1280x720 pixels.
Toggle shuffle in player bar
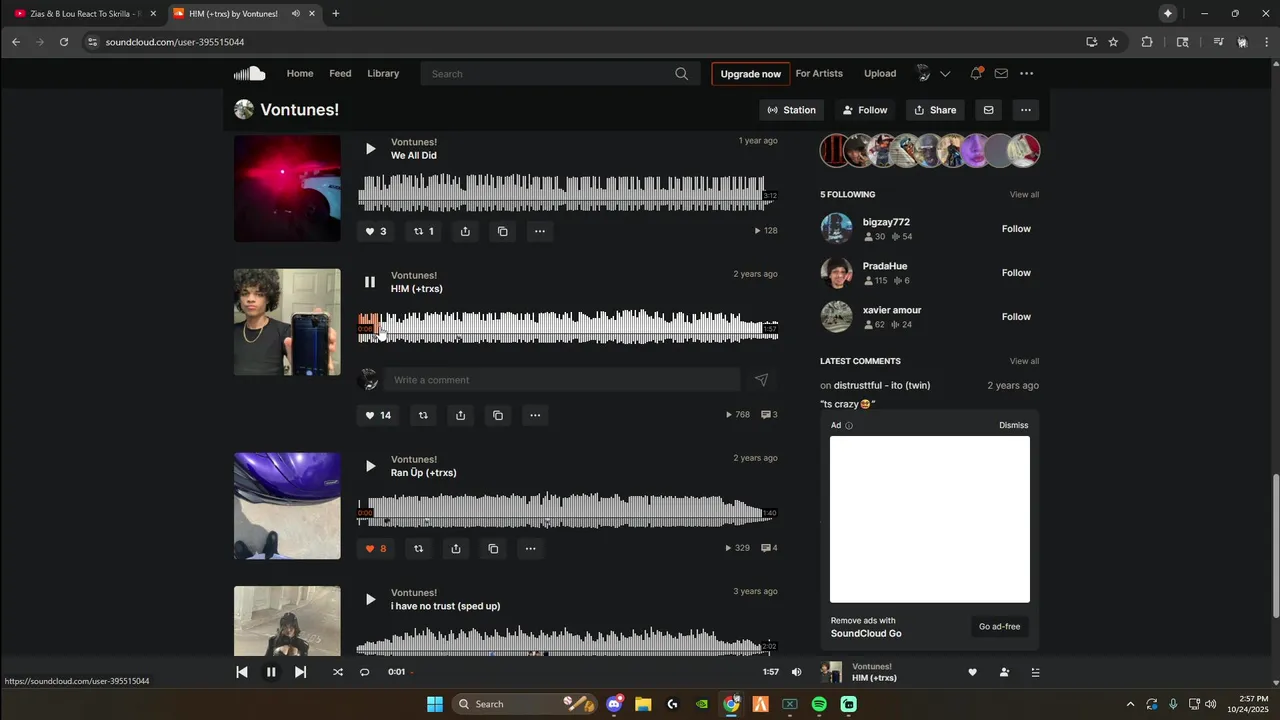[337, 672]
